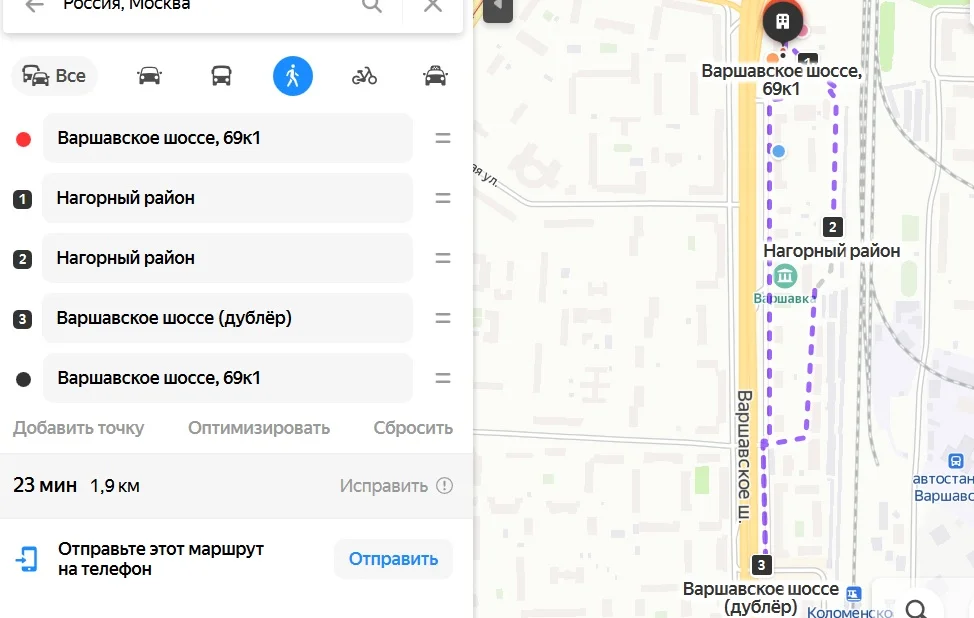Click map marker 2 at Нагорный район
This screenshot has width=974, height=618.
click(833, 227)
